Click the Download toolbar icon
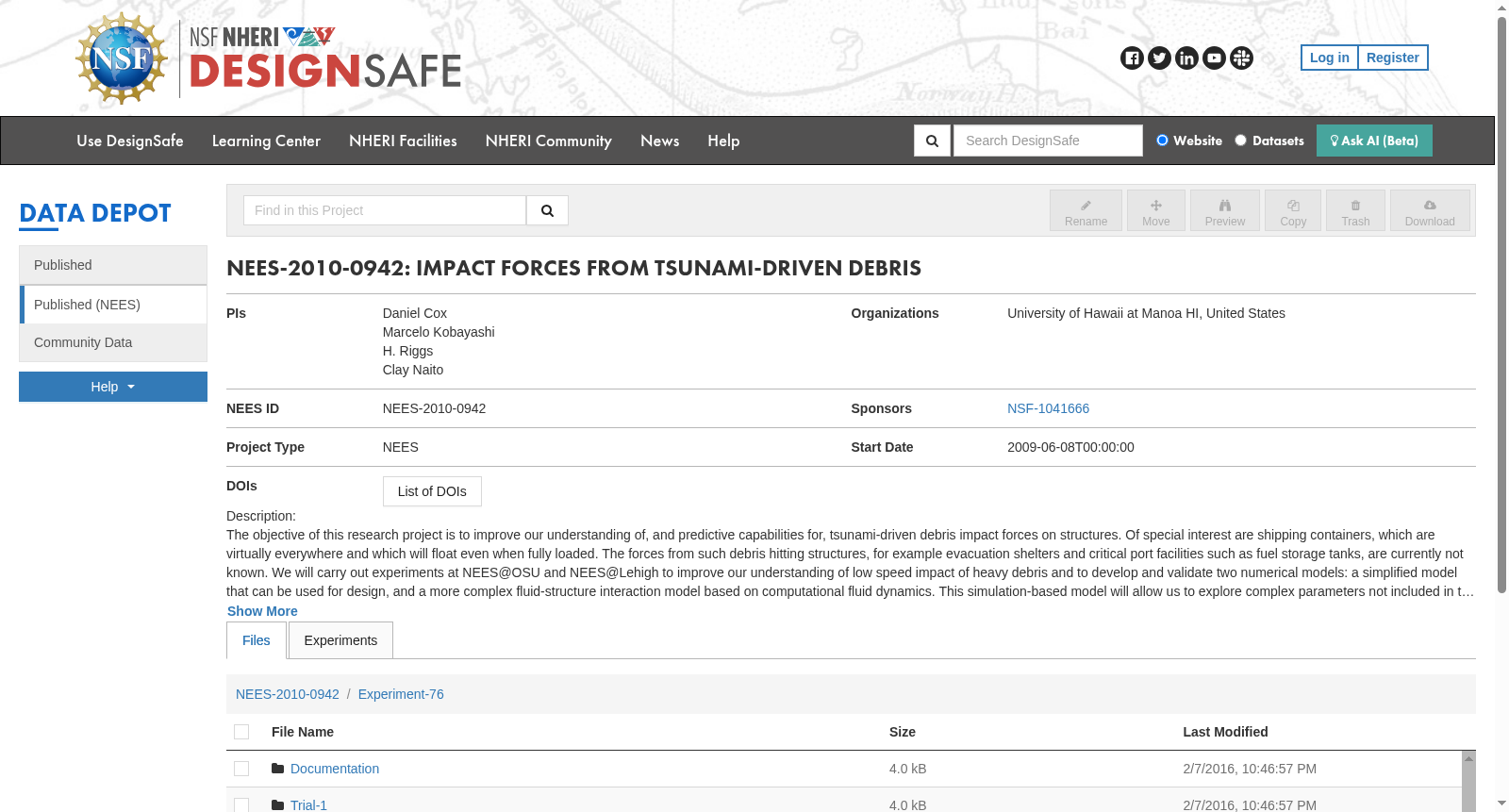The width and height of the screenshot is (1509, 812). point(1430,211)
